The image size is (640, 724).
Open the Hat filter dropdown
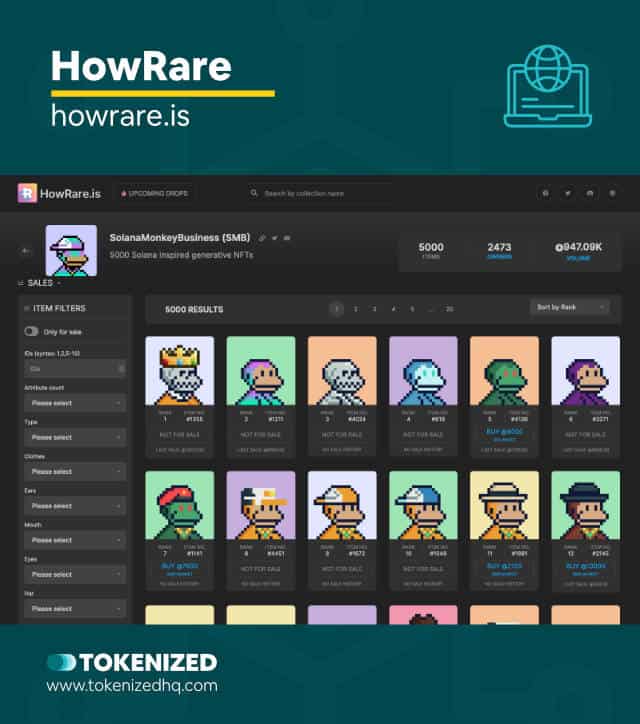point(75,609)
